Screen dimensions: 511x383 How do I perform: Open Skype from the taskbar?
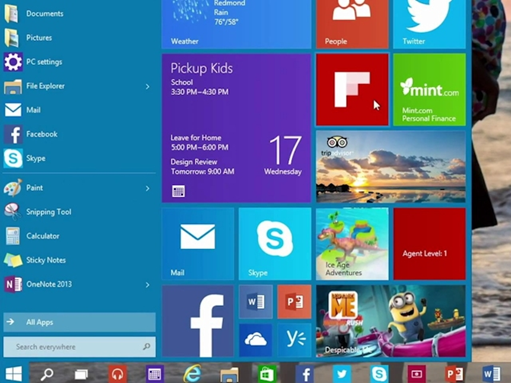click(379, 374)
